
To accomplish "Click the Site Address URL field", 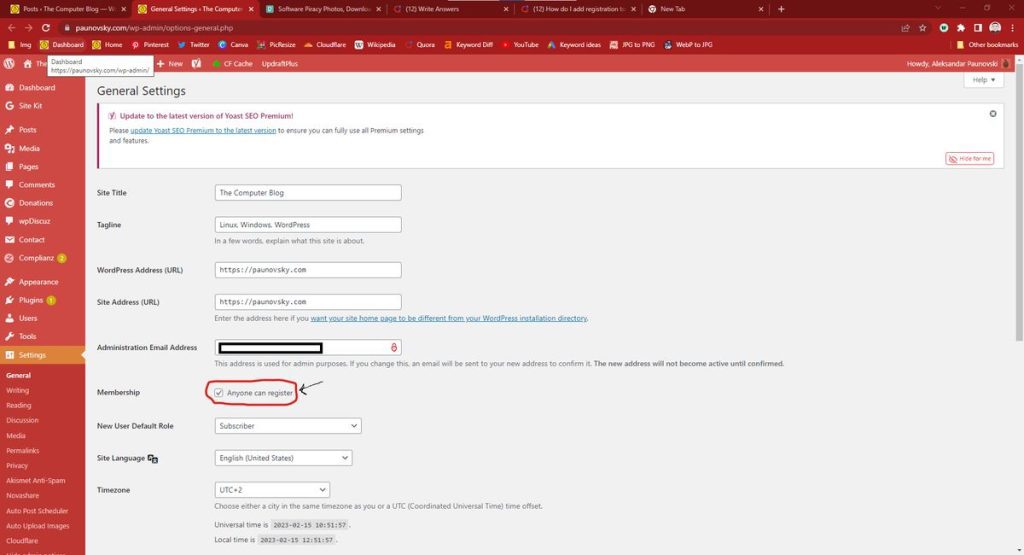I will 308,302.
